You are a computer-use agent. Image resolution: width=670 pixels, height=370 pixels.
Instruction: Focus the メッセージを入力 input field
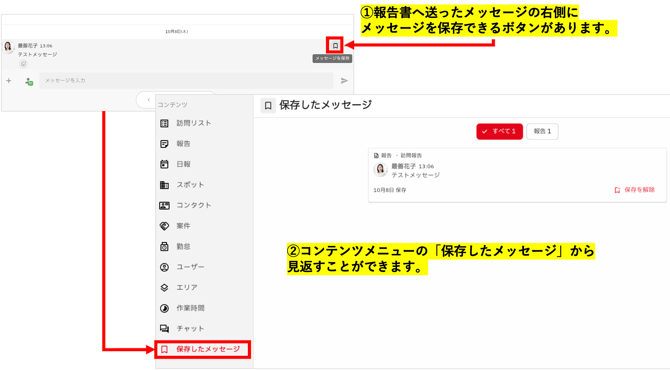pyautogui.click(x=186, y=80)
